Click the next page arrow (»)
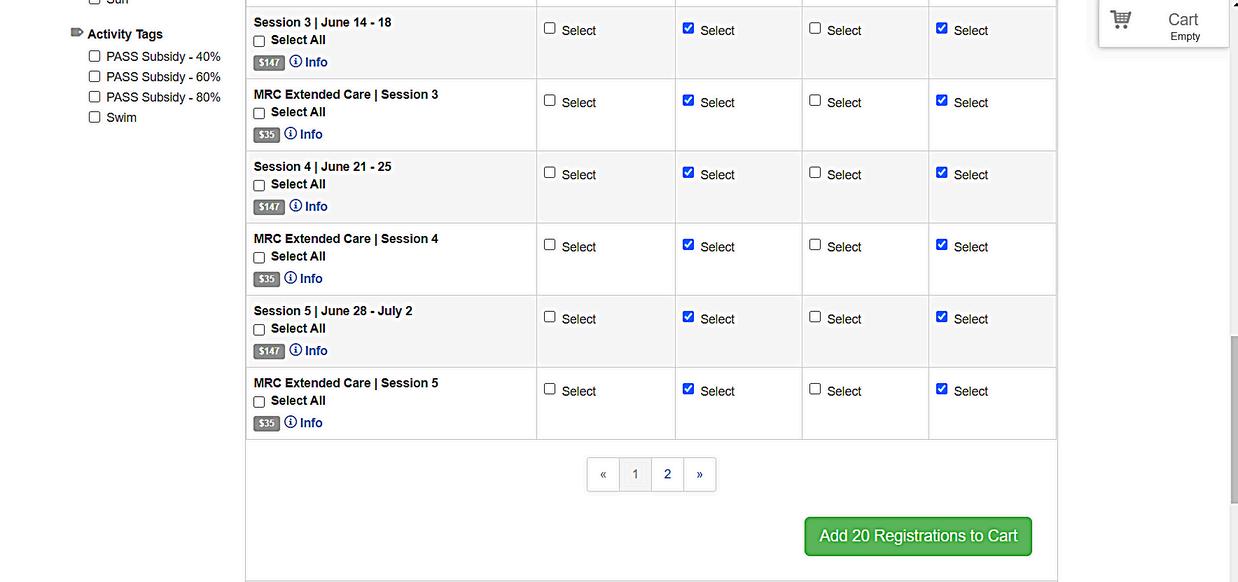 pyautogui.click(x=699, y=474)
